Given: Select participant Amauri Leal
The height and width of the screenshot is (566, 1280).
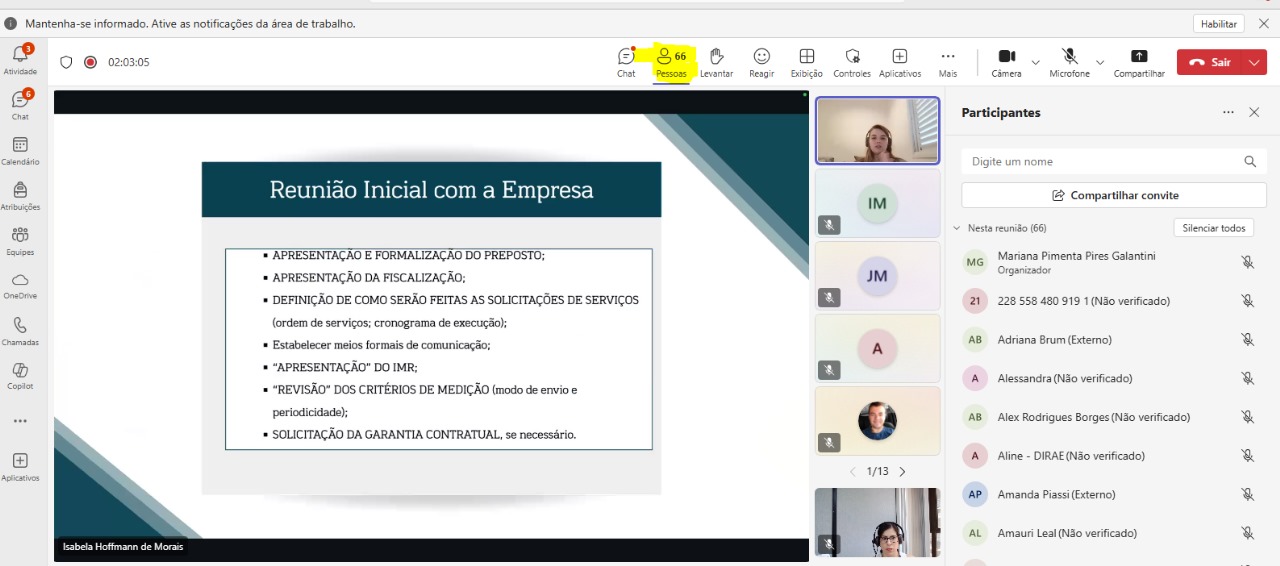Looking at the screenshot, I should (1110, 533).
